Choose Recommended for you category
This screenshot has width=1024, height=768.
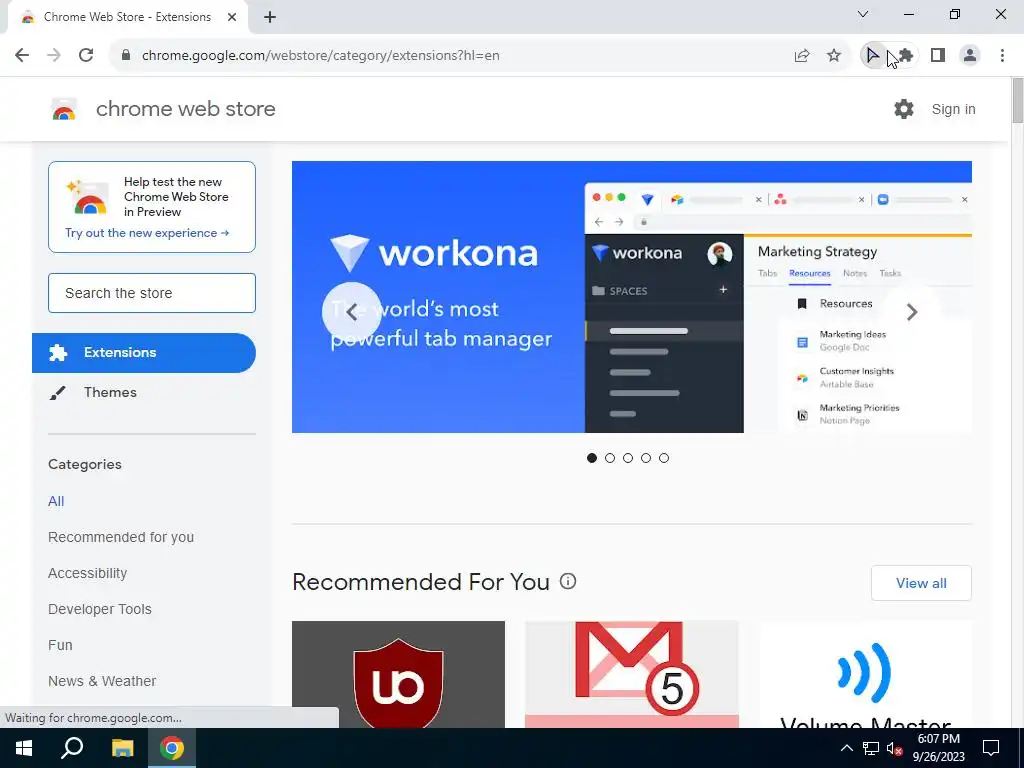click(x=121, y=537)
